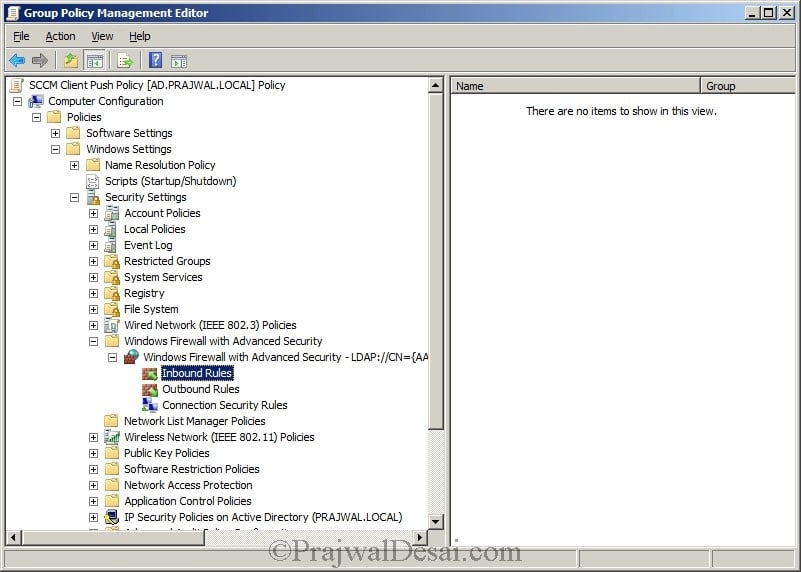Click the tree pane scroll-down arrow

(x=435, y=522)
